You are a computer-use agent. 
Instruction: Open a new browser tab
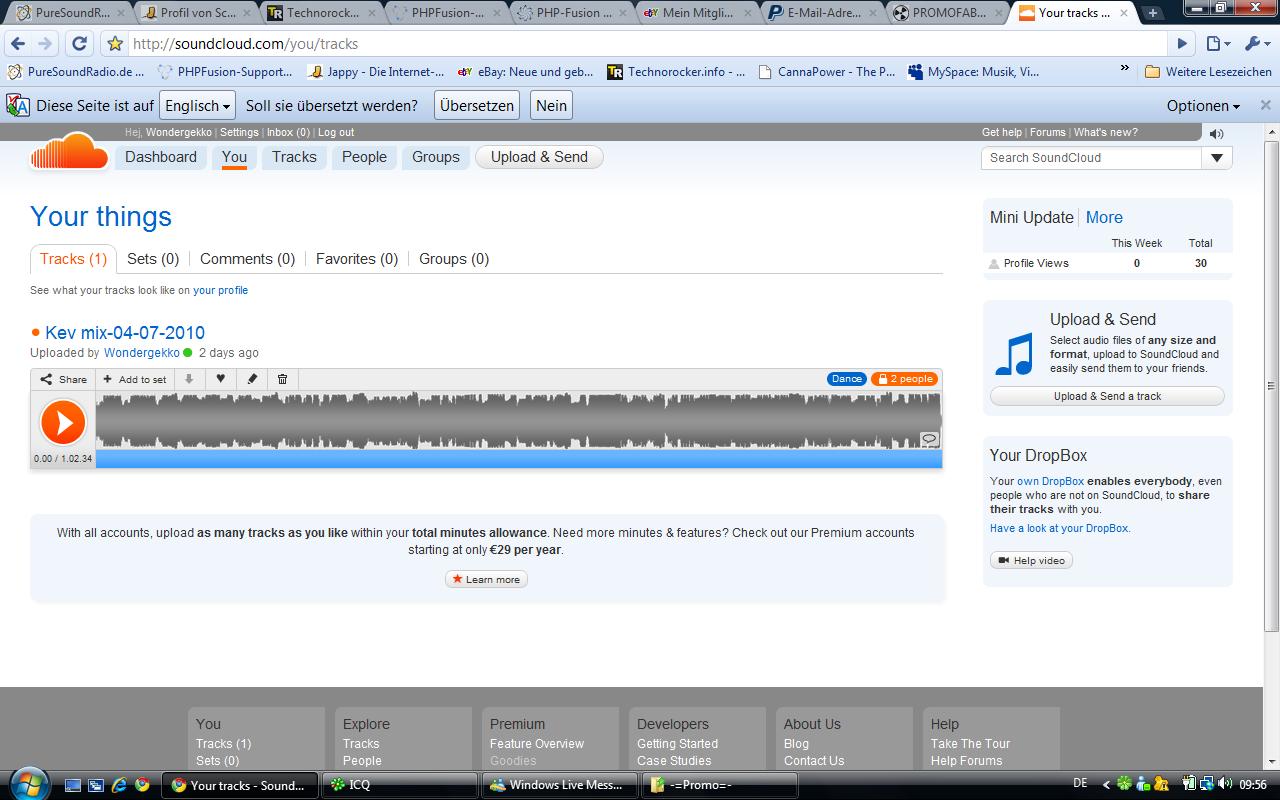(x=1152, y=13)
